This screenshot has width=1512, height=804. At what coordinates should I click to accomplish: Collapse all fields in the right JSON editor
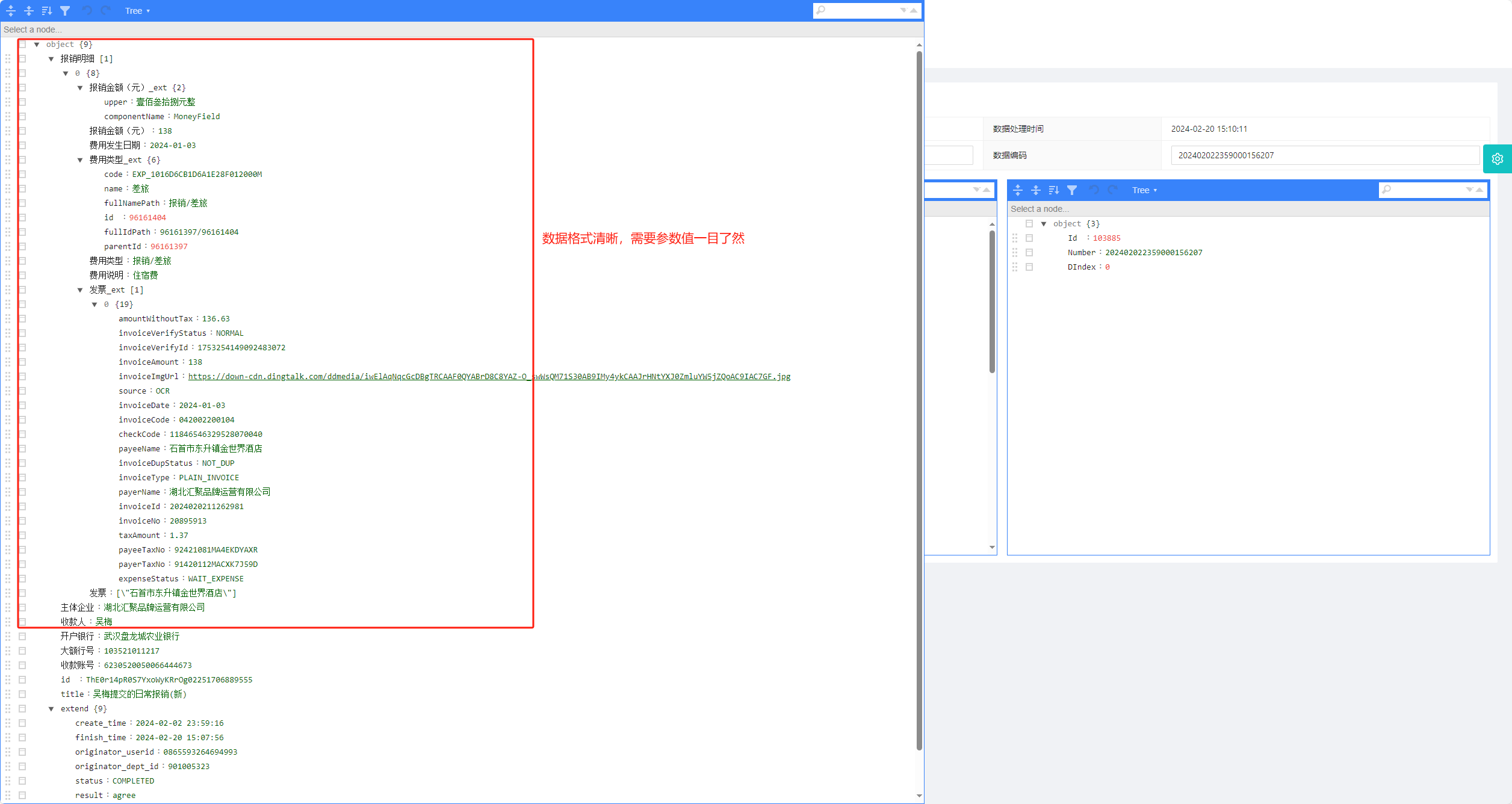[x=1036, y=190]
